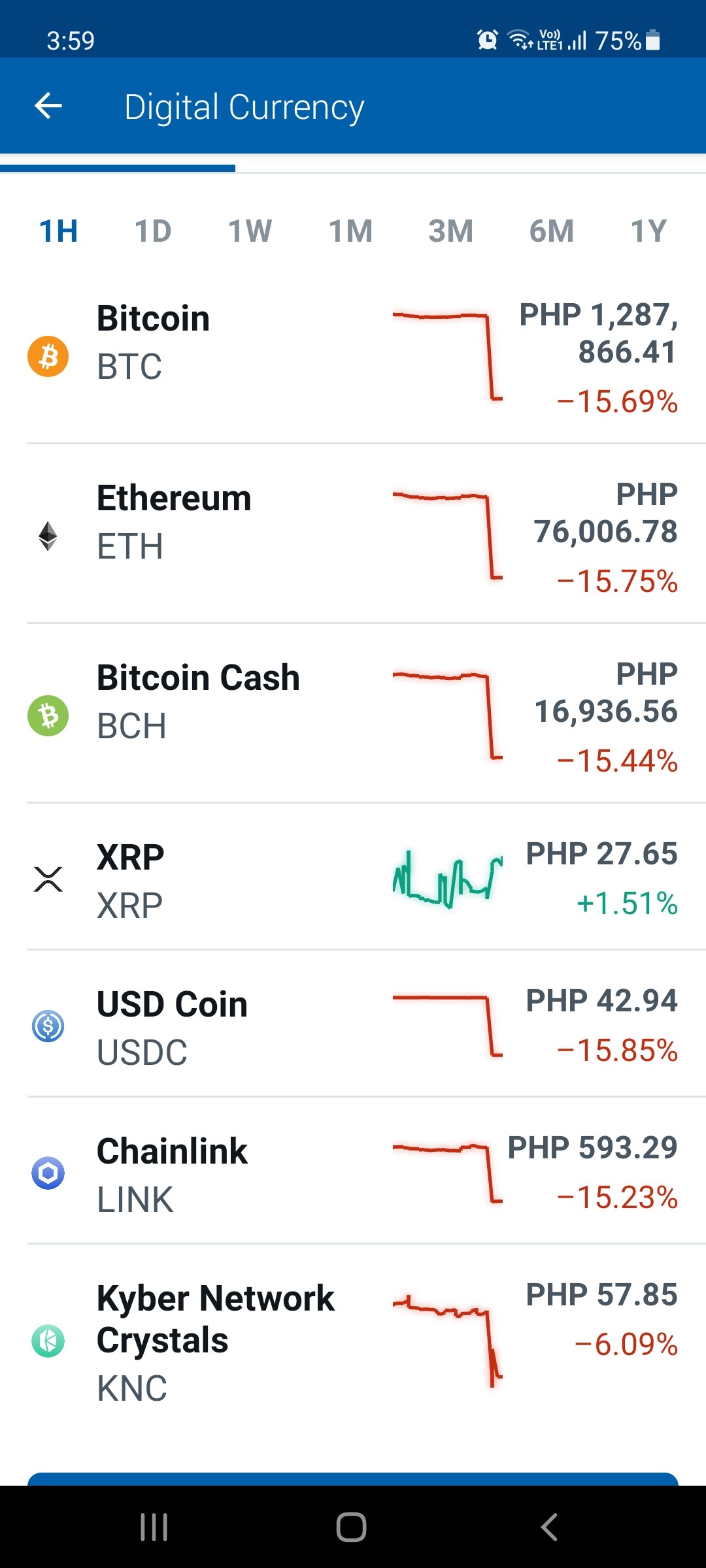Switch to the 1D time range

tap(153, 231)
